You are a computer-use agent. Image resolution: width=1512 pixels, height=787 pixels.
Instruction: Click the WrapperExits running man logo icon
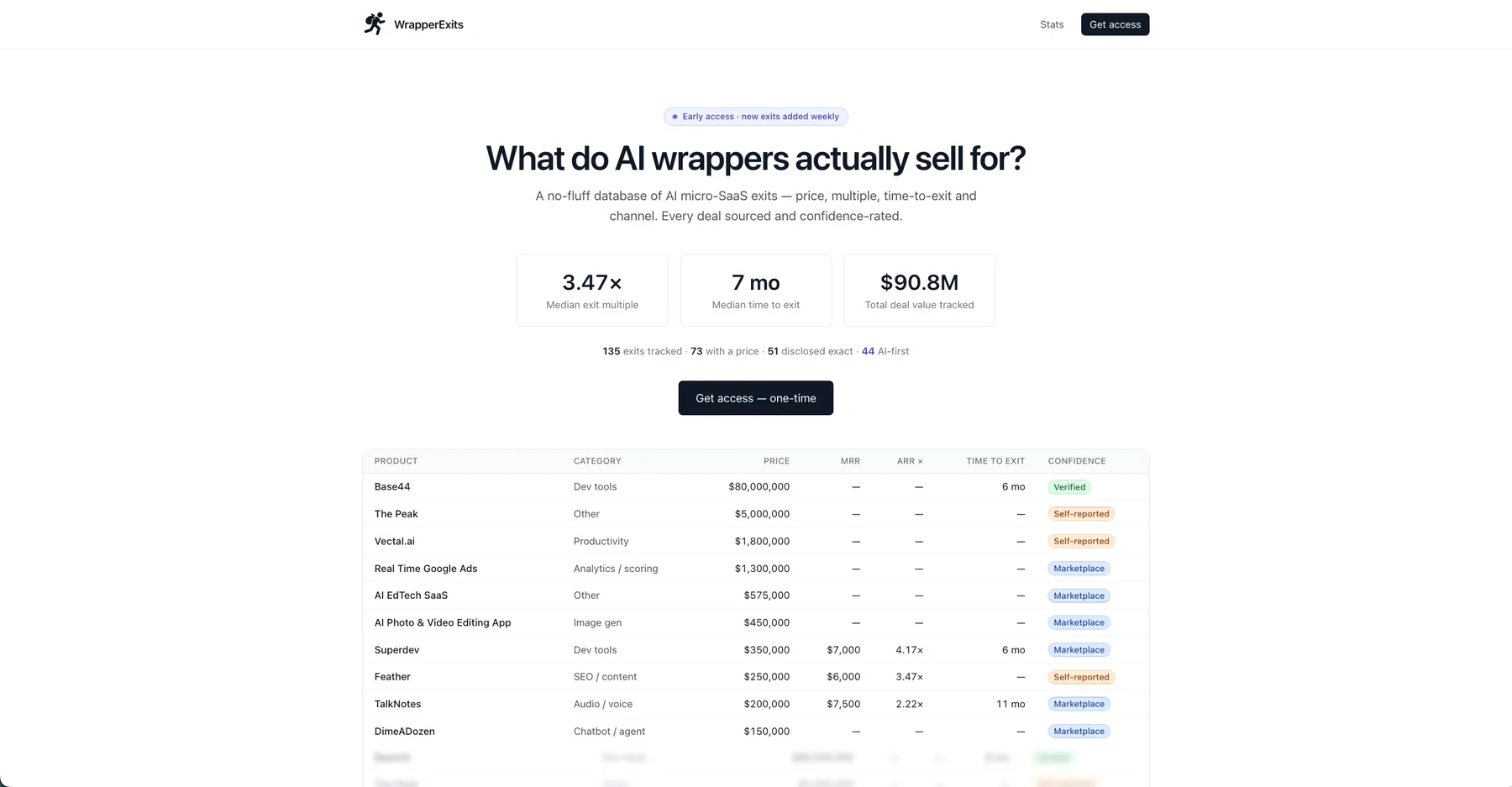[375, 24]
